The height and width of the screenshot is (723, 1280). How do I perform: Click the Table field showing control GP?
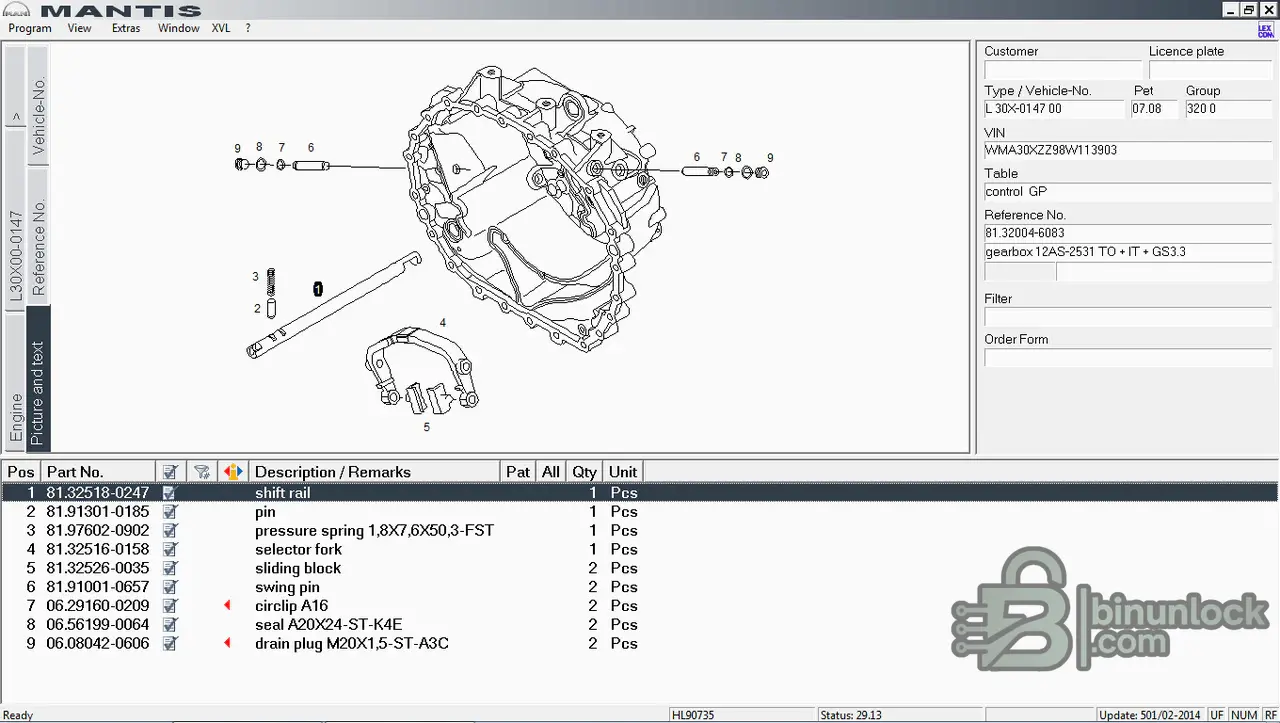[x=1128, y=192]
